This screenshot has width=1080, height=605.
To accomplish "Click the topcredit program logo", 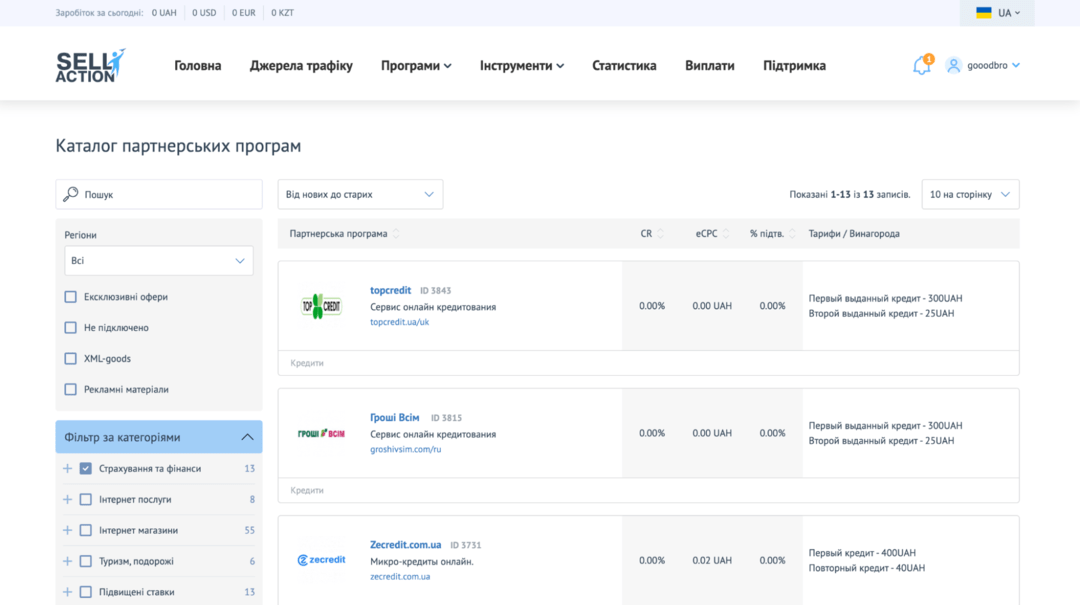I will [x=321, y=305].
